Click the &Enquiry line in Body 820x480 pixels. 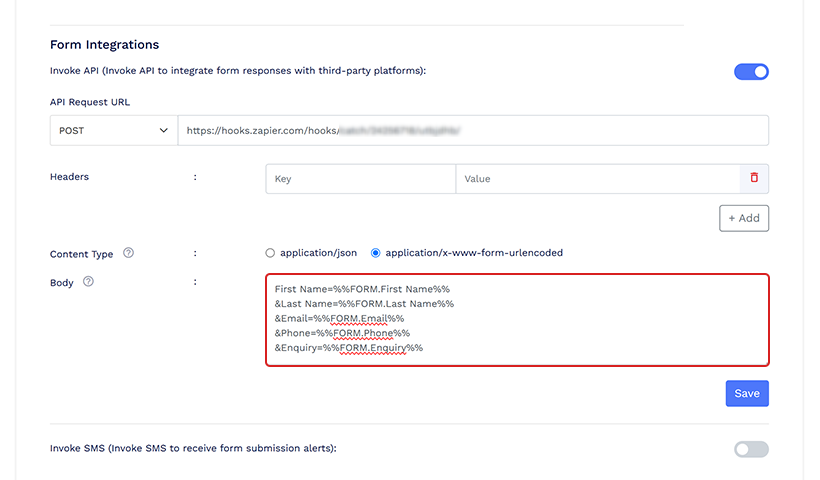pos(348,347)
